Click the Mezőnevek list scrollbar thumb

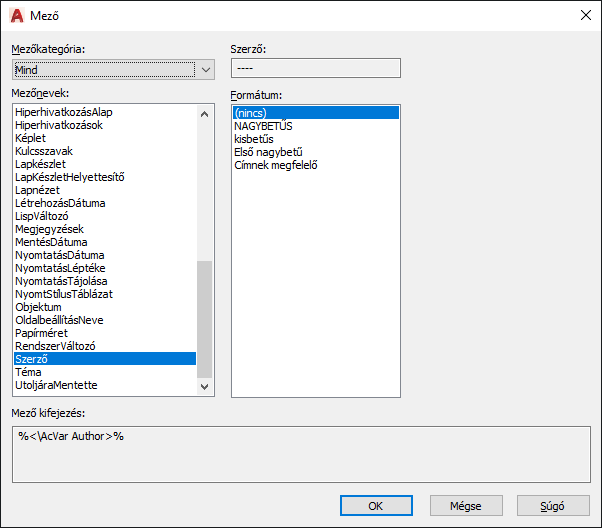(x=205, y=319)
